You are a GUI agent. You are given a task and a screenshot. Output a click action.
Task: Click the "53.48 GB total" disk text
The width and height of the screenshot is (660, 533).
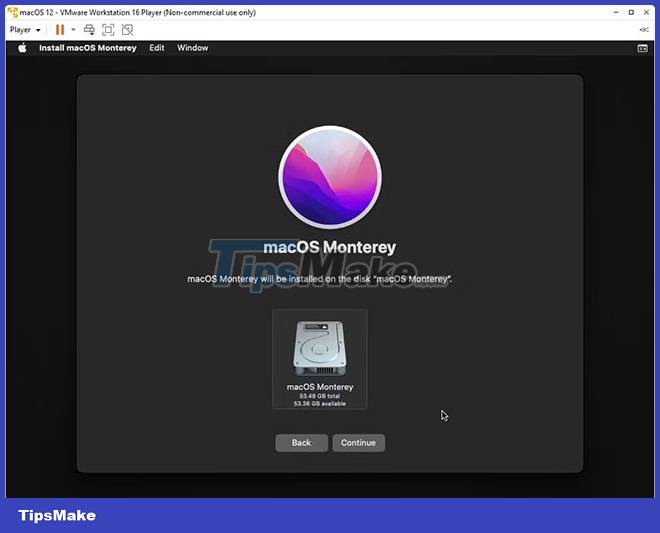[319, 396]
